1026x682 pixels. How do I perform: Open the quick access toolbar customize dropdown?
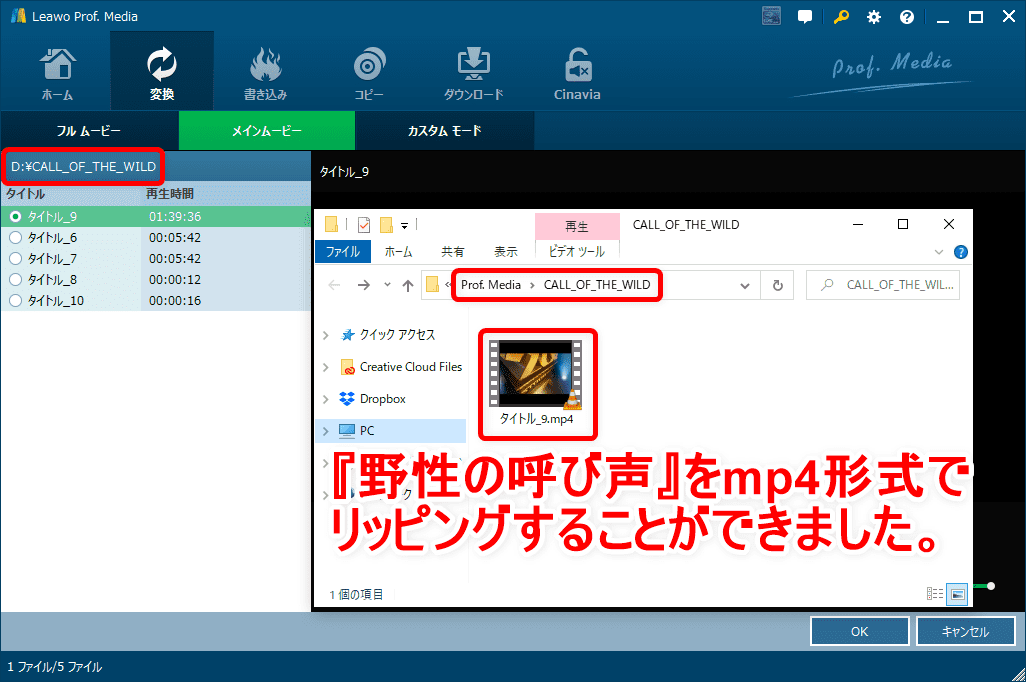coord(404,226)
